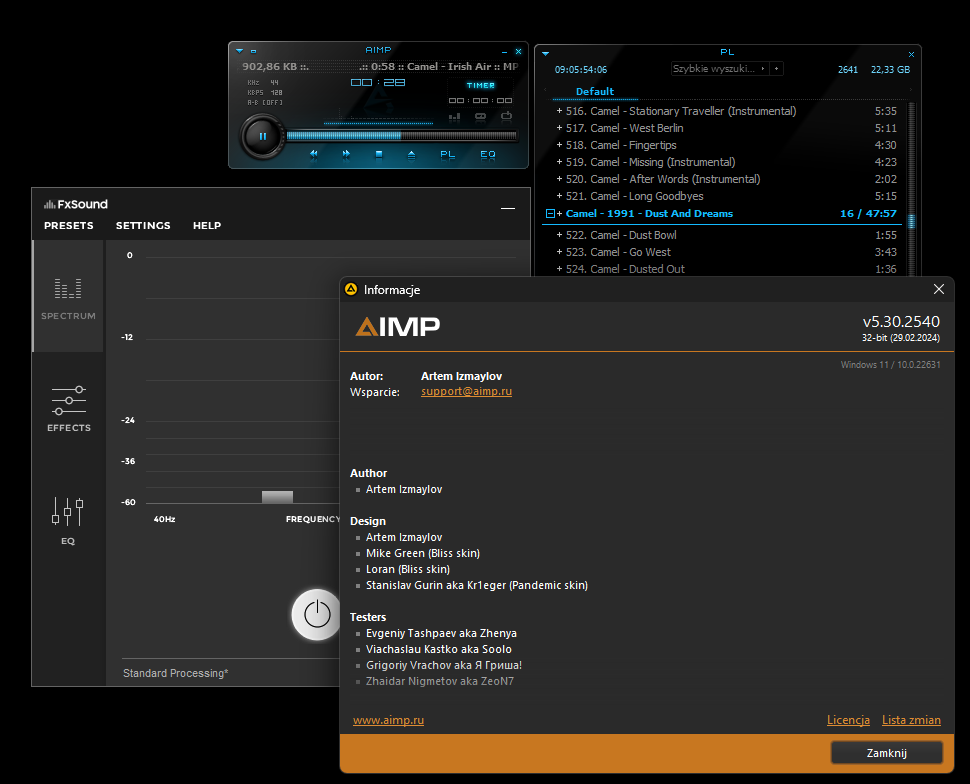Click the visualization bars icon in AIMP
This screenshot has height=784, width=970.
[x=455, y=116]
